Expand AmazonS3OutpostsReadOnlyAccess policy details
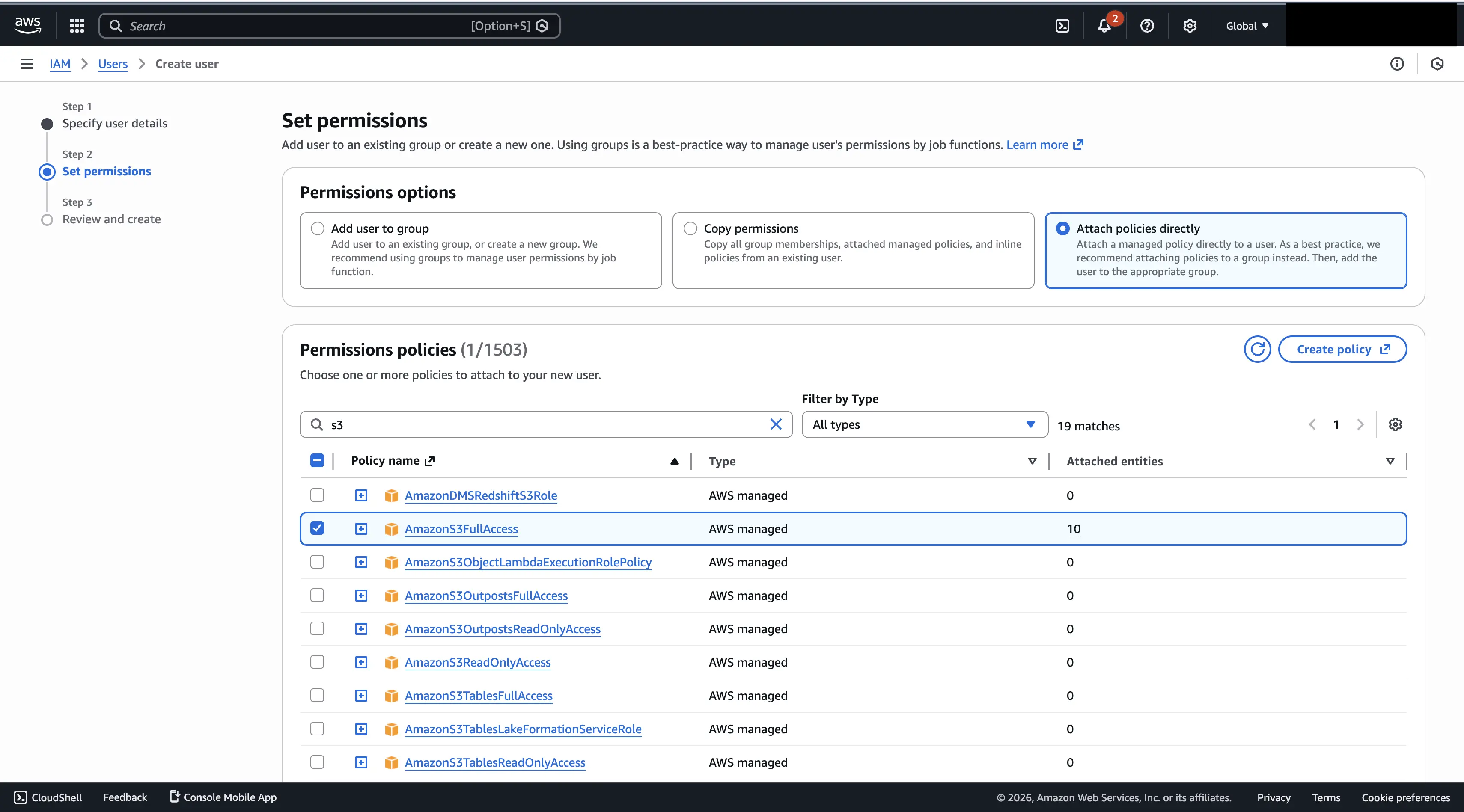This screenshot has width=1464, height=812. tap(361, 628)
